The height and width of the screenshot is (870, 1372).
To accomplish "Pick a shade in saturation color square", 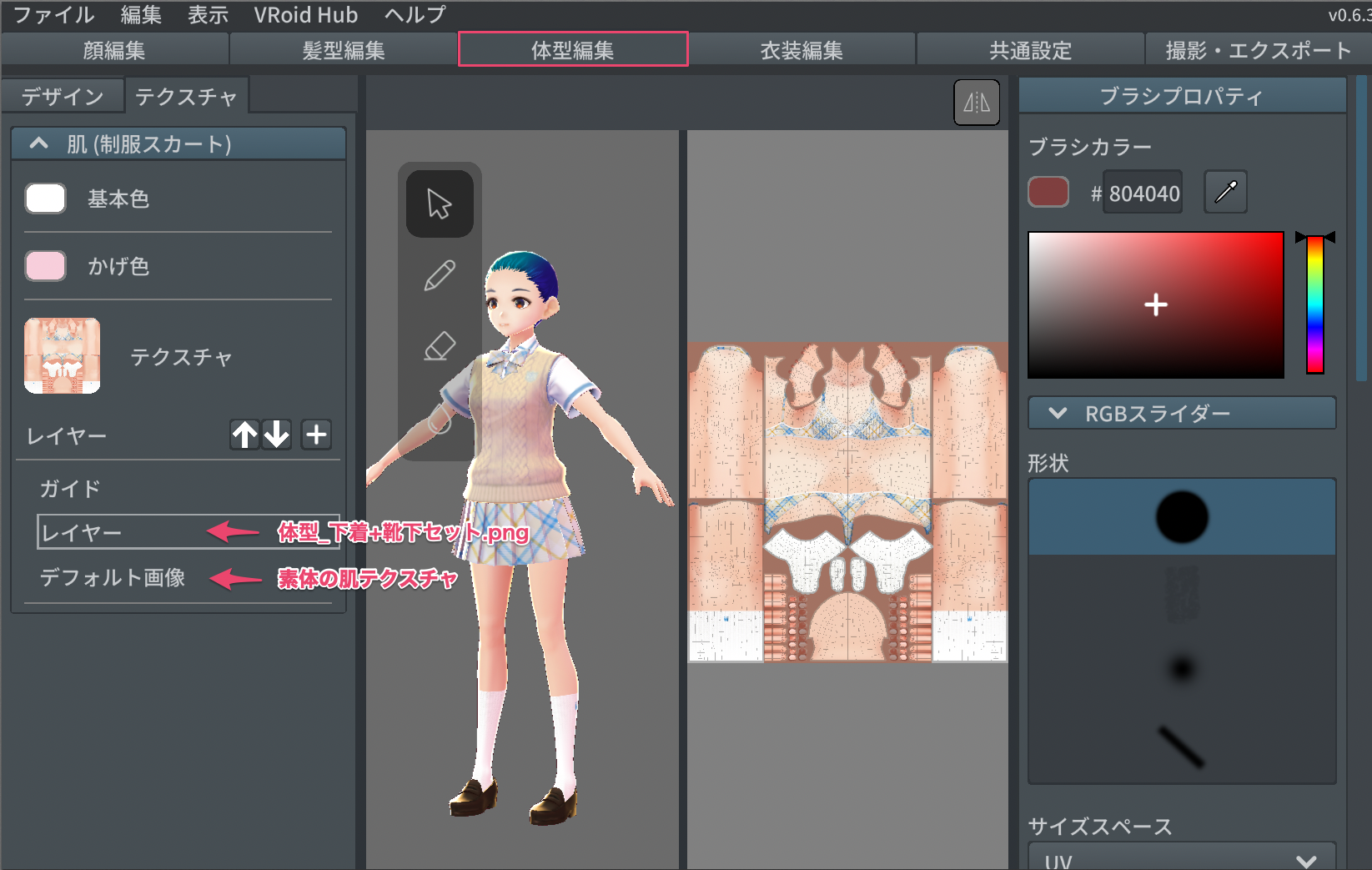I will pyautogui.click(x=1156, y=304).
